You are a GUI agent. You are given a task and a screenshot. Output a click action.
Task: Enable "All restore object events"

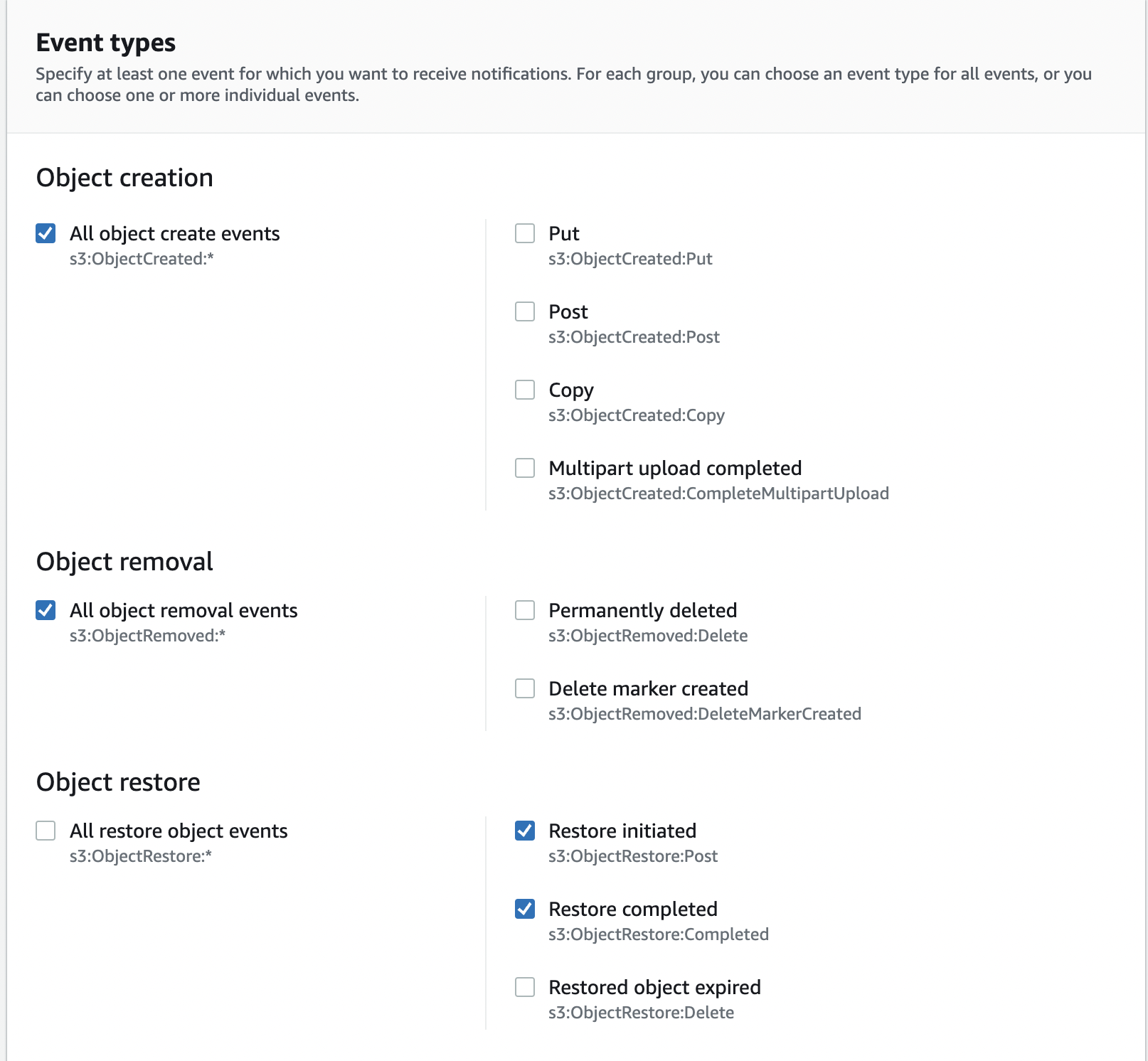tap(45, 831)
